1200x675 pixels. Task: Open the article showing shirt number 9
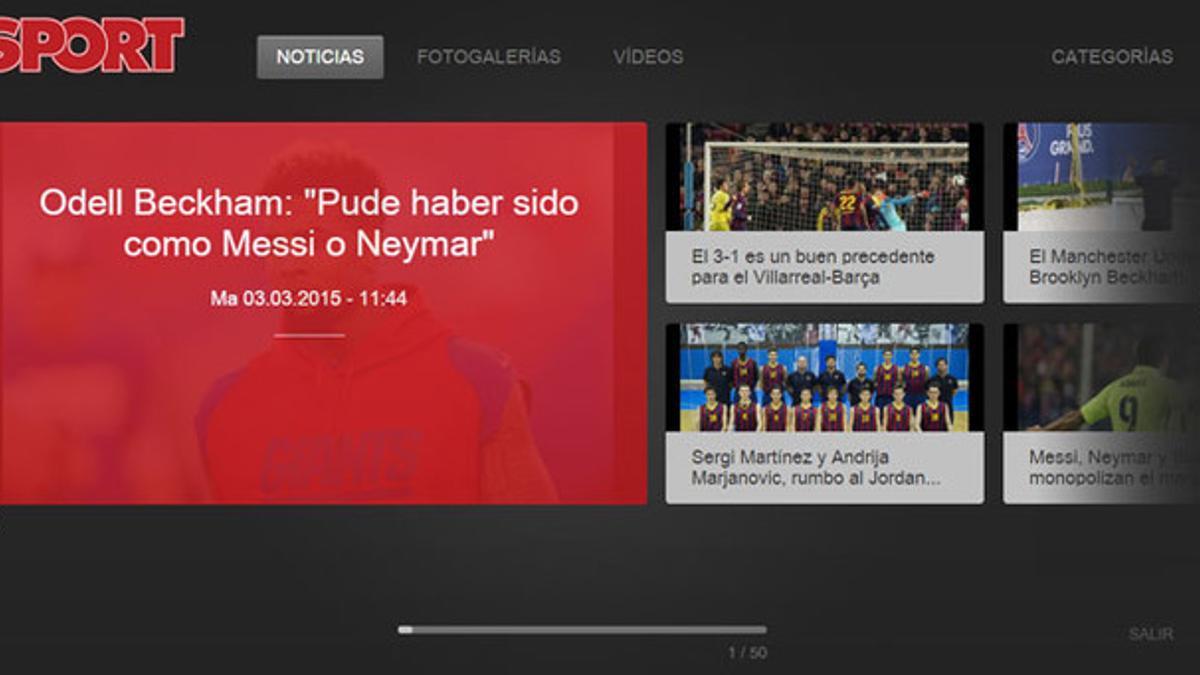pos(1100,375)
